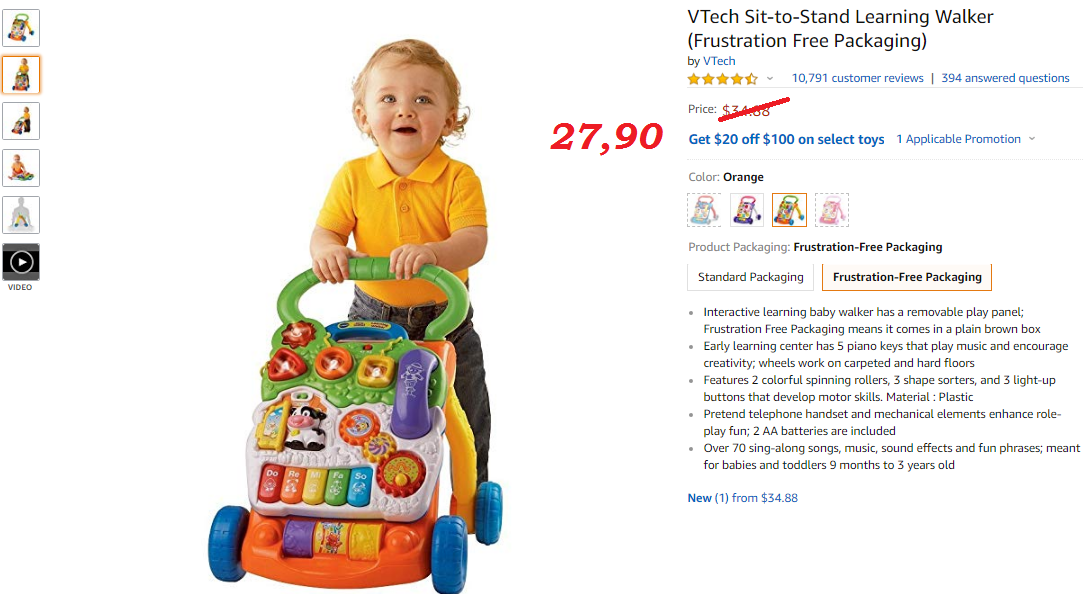Pick the pink walker color swatch
1089x594 pixels.
point(831,210)
